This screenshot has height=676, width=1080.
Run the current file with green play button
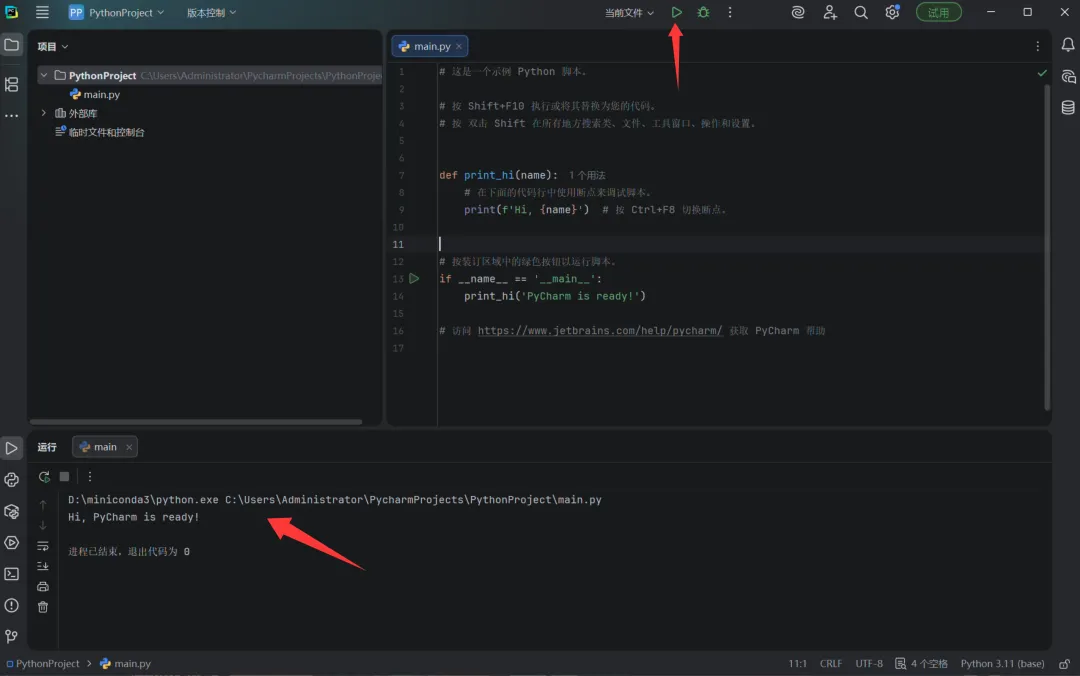[676, 12]
